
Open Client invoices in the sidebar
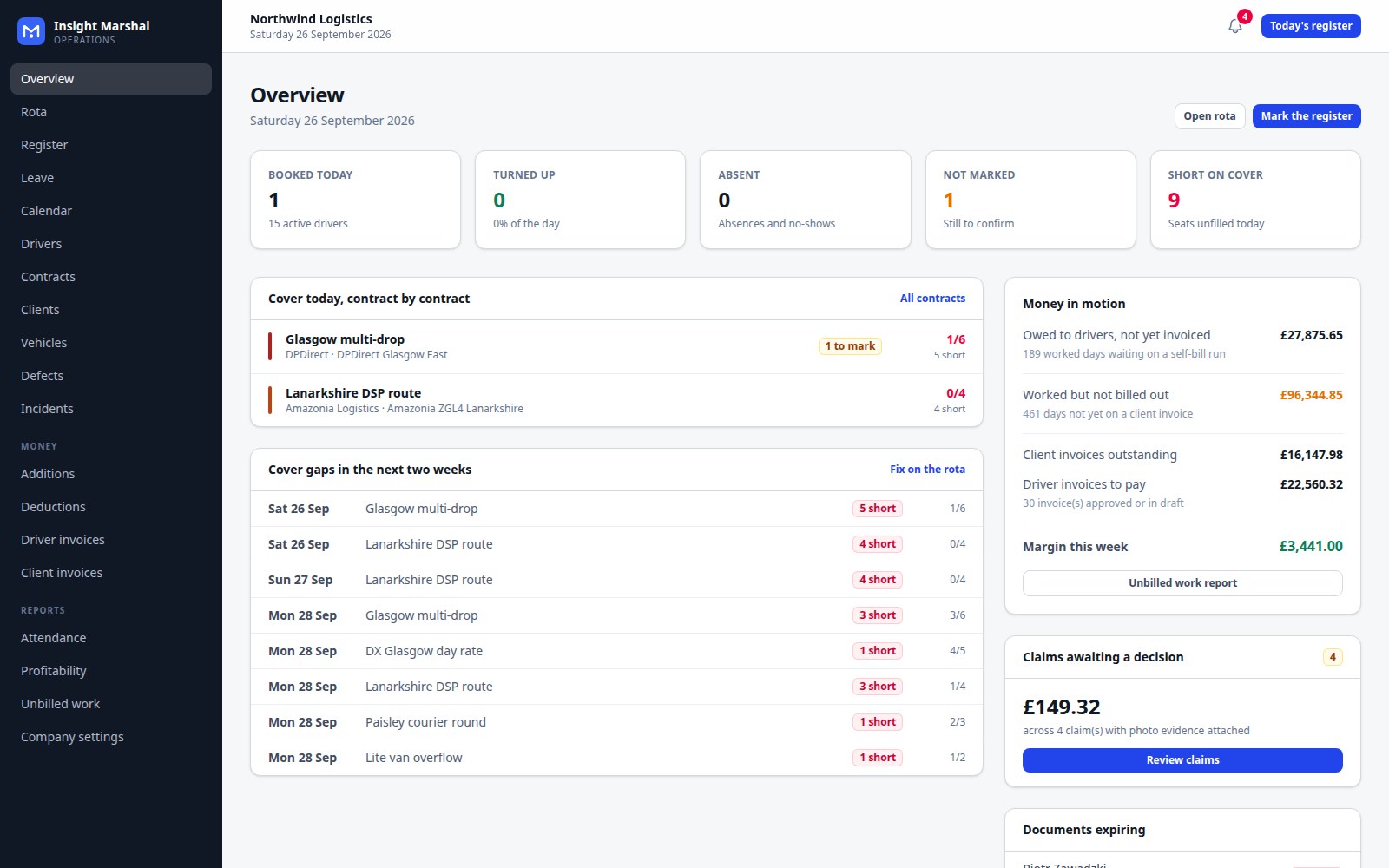(x=111, y=573)
